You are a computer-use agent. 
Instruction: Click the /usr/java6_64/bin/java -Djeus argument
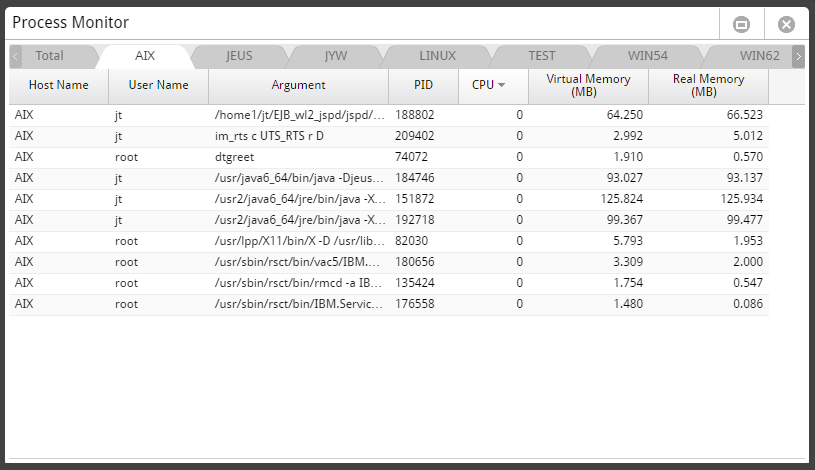[x=300, y=178]
